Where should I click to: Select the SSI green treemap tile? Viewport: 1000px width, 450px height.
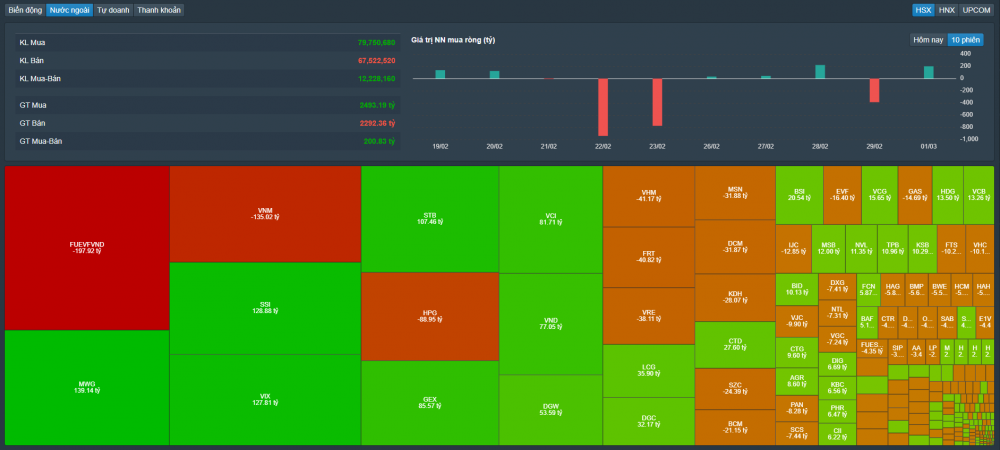(265, 308)
